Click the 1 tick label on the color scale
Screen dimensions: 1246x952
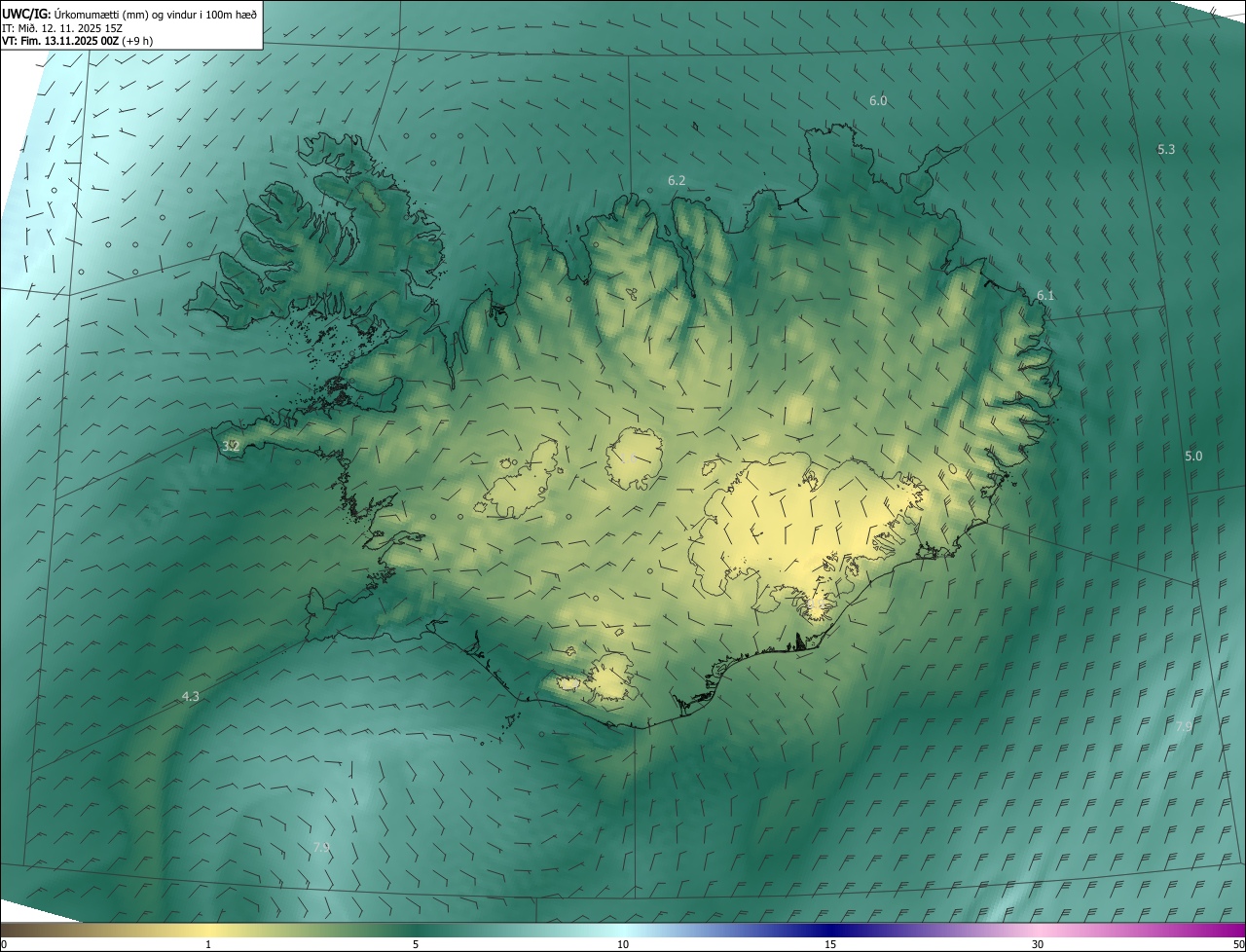(208, 944)
